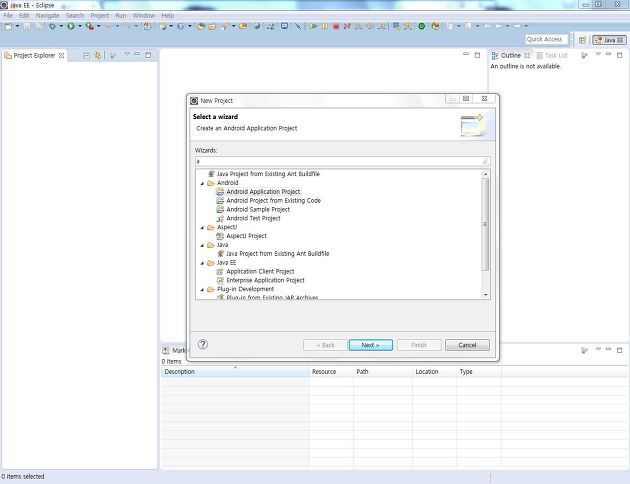Click the Run Last Tool red-badge icon
Viewport: 630px width, 484px height.
90,27
